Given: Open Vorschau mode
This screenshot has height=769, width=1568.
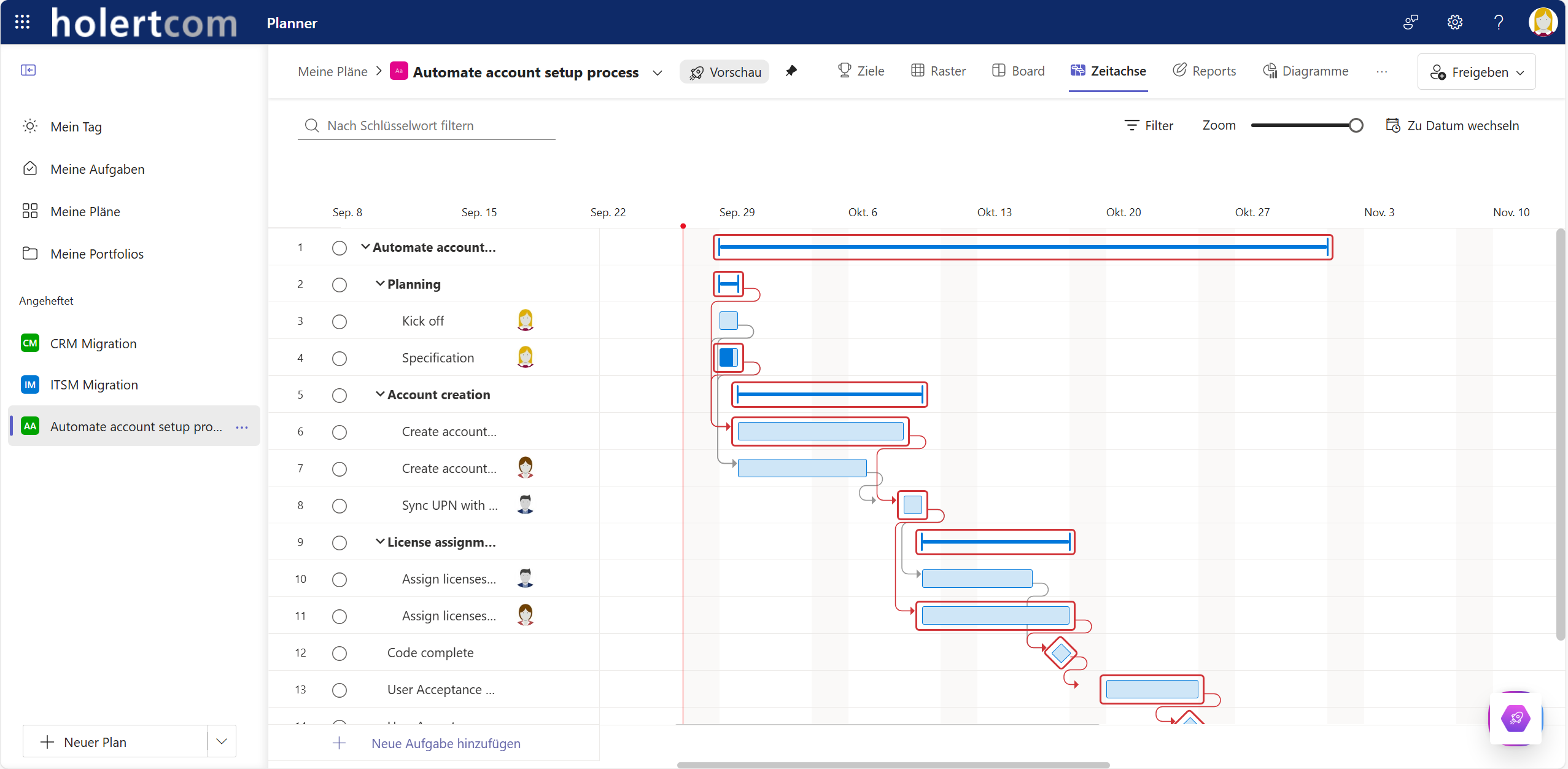Looking at the screenshot, I should coord(724,71).
